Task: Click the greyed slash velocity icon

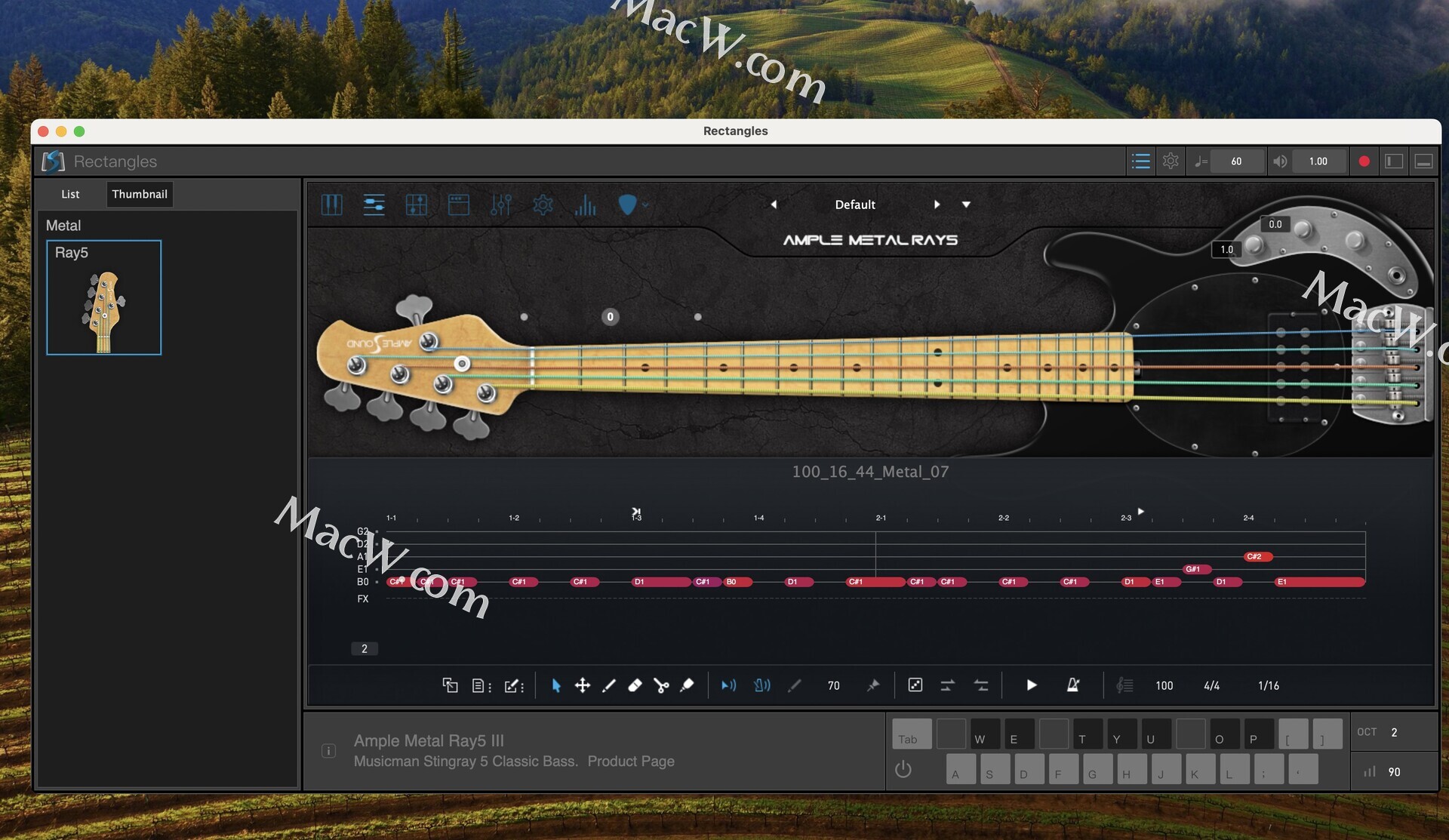Action: [795, 685]
